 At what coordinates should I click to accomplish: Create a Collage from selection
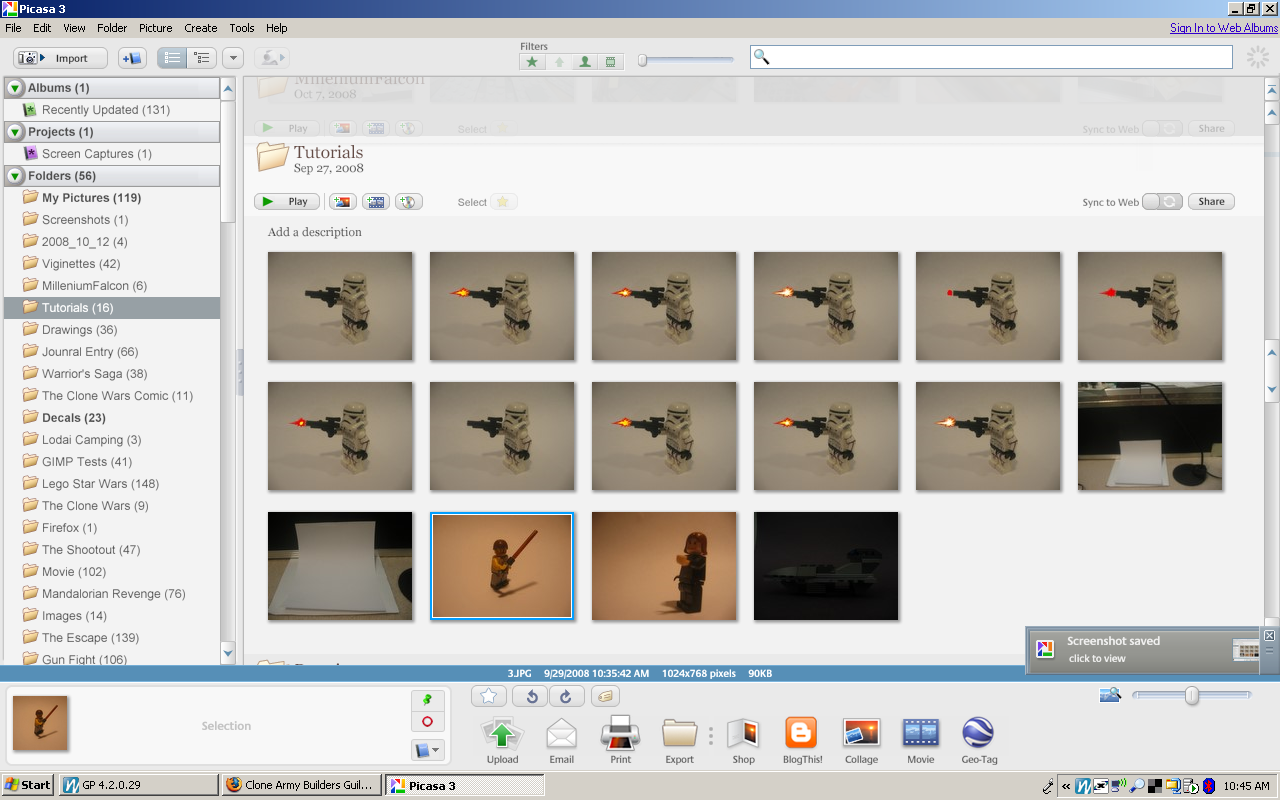[861, 735]
